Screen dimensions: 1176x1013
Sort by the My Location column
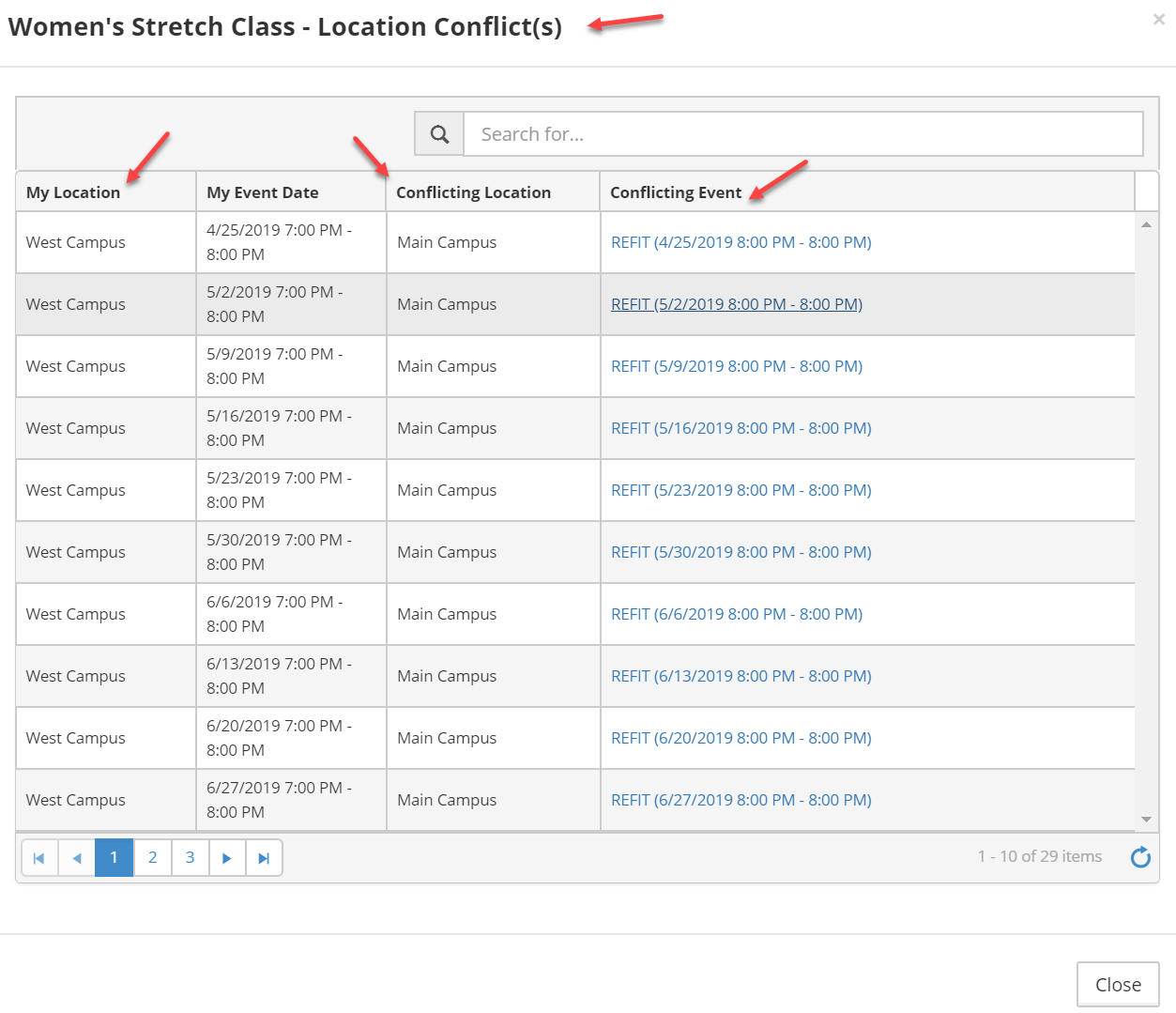[x=72, y=192]
